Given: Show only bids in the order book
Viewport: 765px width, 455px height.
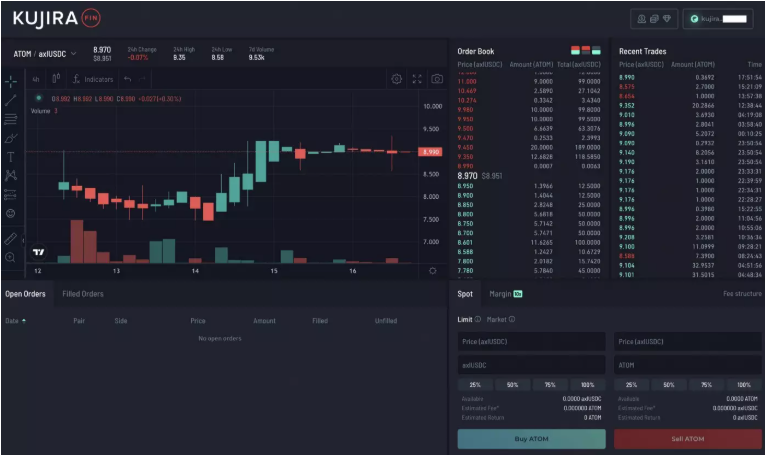Looking at the screenshot, I should point(596,51).
